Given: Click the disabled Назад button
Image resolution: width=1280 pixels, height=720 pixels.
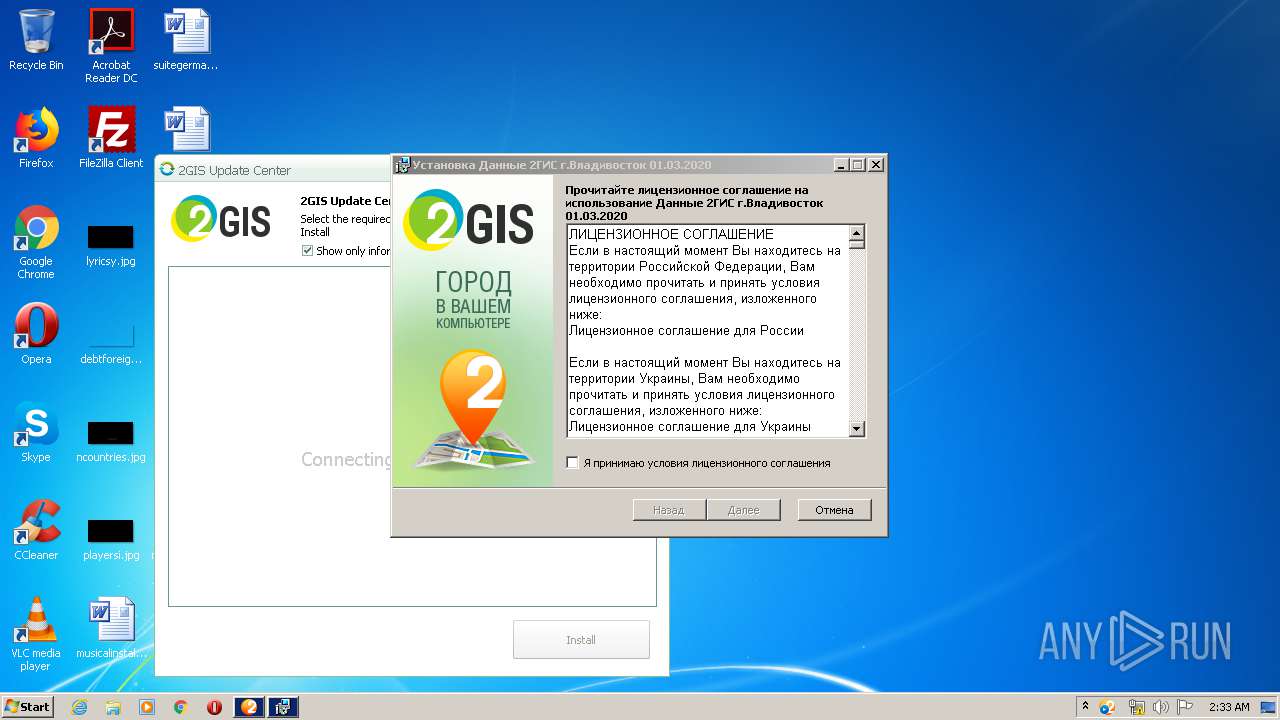Looking at the screenshot, I should (669, 510).
